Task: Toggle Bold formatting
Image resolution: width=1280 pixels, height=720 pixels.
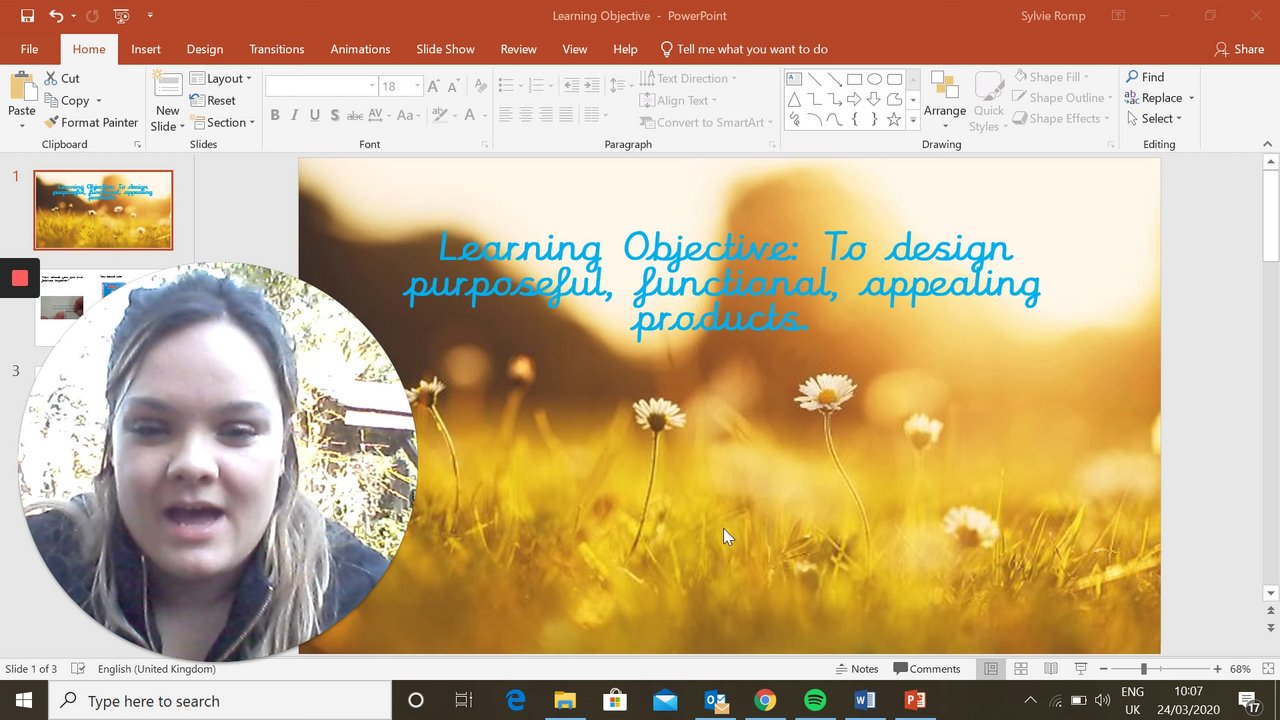Action: 275,116
